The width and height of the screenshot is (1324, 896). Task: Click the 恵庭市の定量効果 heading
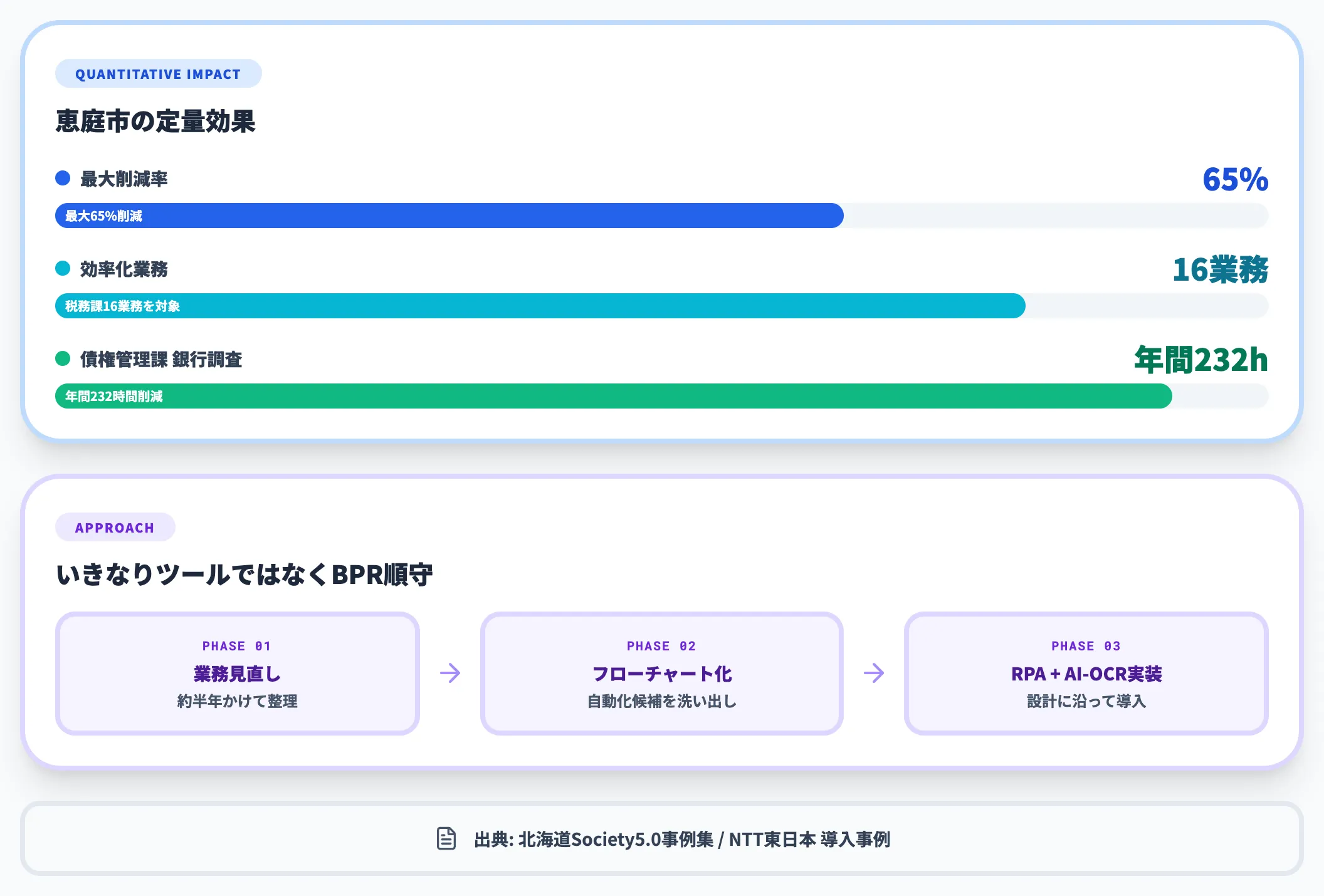155,121
